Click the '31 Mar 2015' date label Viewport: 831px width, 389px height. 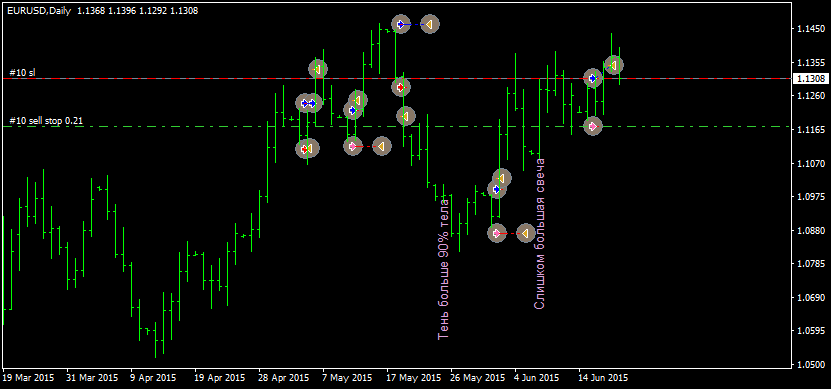(x=92, y=378)
